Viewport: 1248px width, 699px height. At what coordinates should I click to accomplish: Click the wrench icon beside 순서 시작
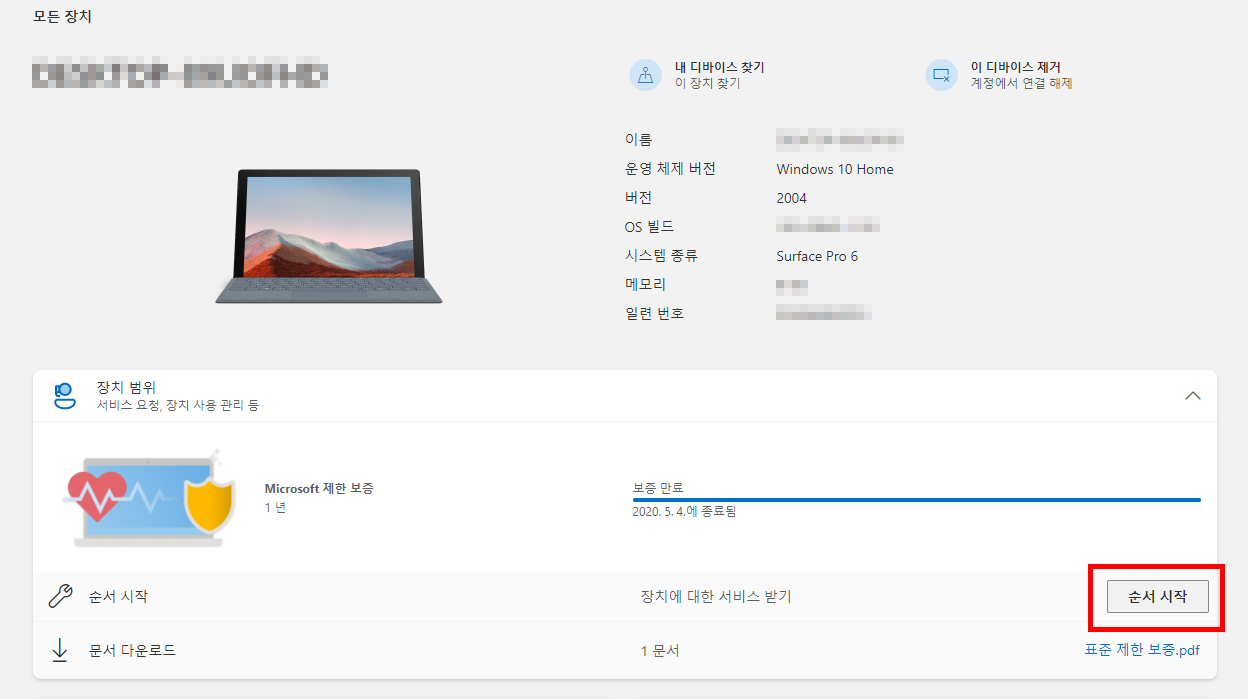pyautogui.click(x=60, y=597)
